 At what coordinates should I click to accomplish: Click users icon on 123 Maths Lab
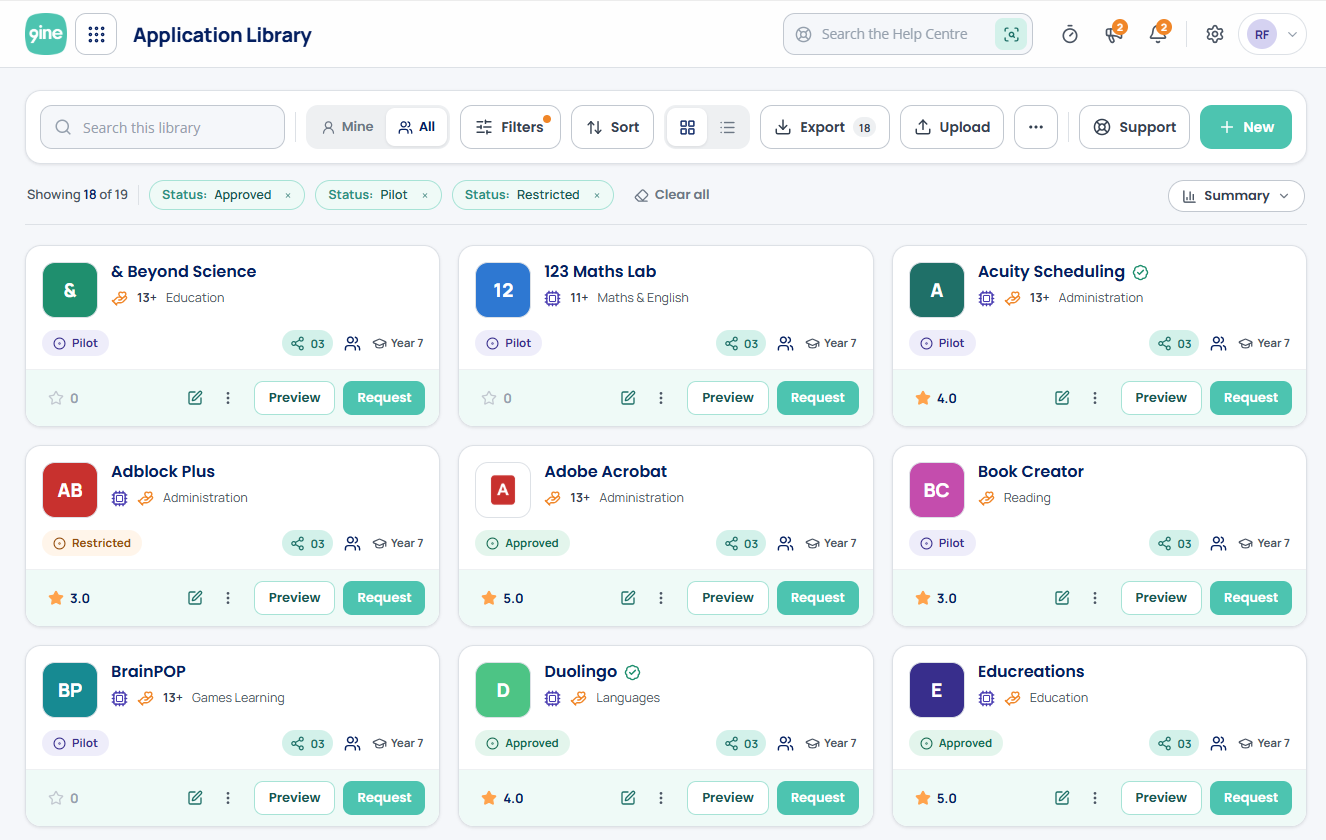pyautogui.click(x=785, y=343)
